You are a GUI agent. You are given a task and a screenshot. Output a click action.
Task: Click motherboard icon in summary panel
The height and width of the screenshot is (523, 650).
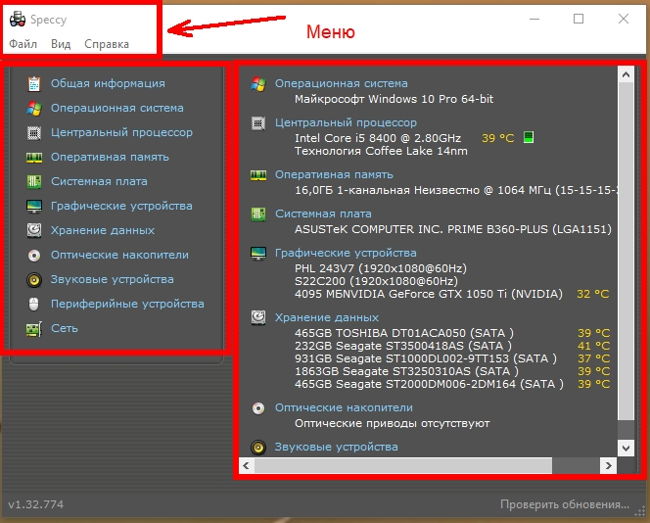point(258,214)
